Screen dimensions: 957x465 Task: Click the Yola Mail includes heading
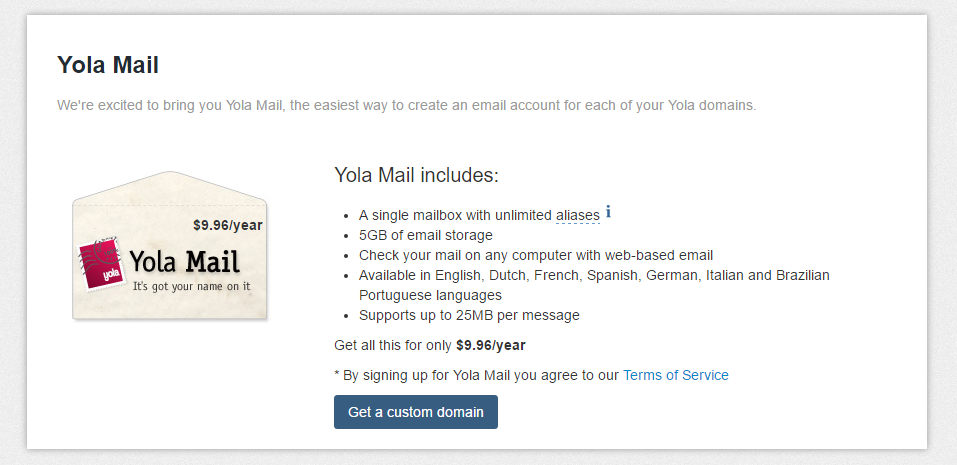(x=416, y=175)
